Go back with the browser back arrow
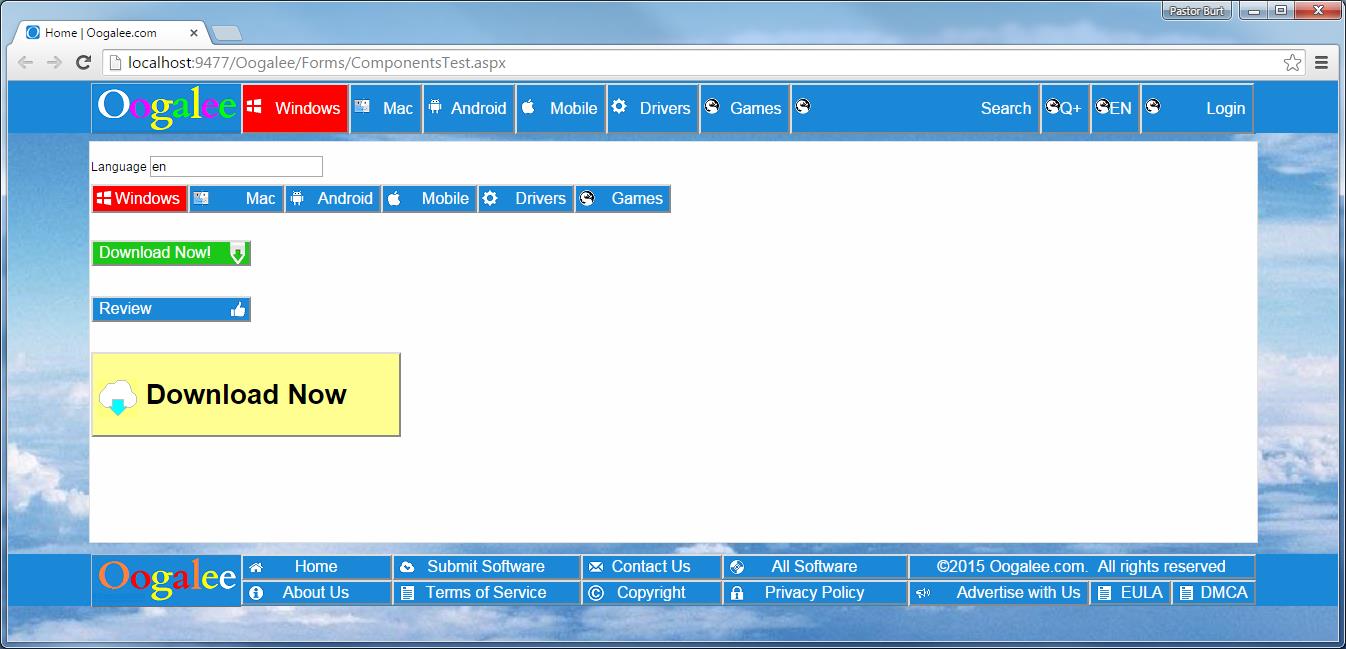1346x649 pixels. pyautogui.click(x=26, y=62)
